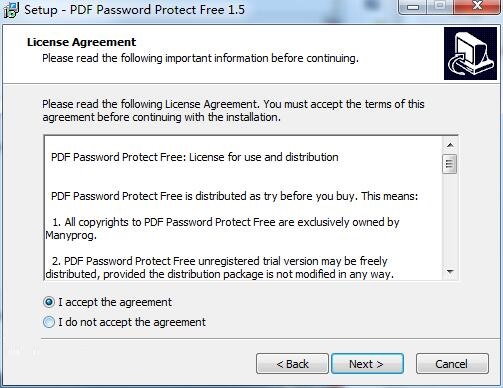Viewport: 503px width, 388px height.
Task: Click the 'License Agreement' heading
Action: coord(81,42)
